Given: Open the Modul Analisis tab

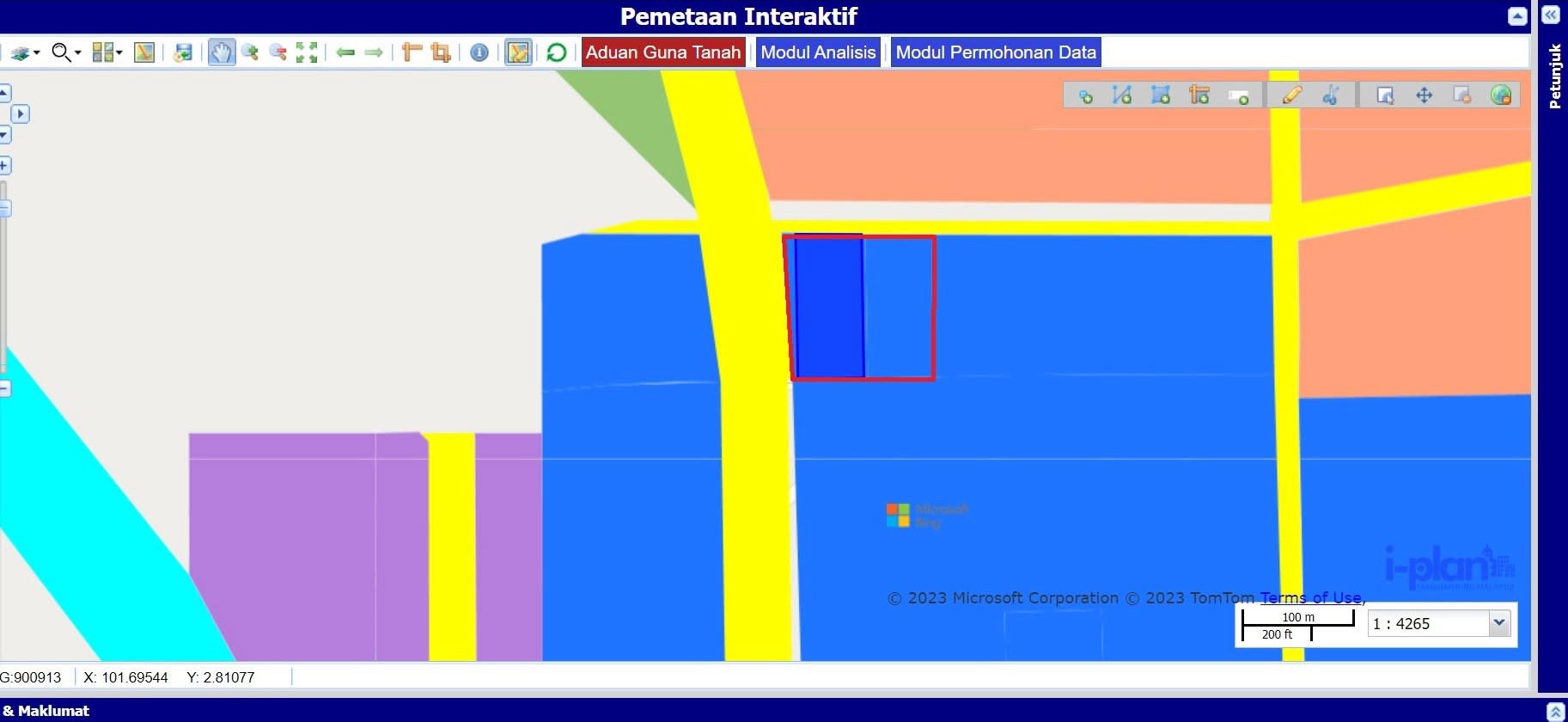Looking at the screenshot, I should click(x=818, y=52).
